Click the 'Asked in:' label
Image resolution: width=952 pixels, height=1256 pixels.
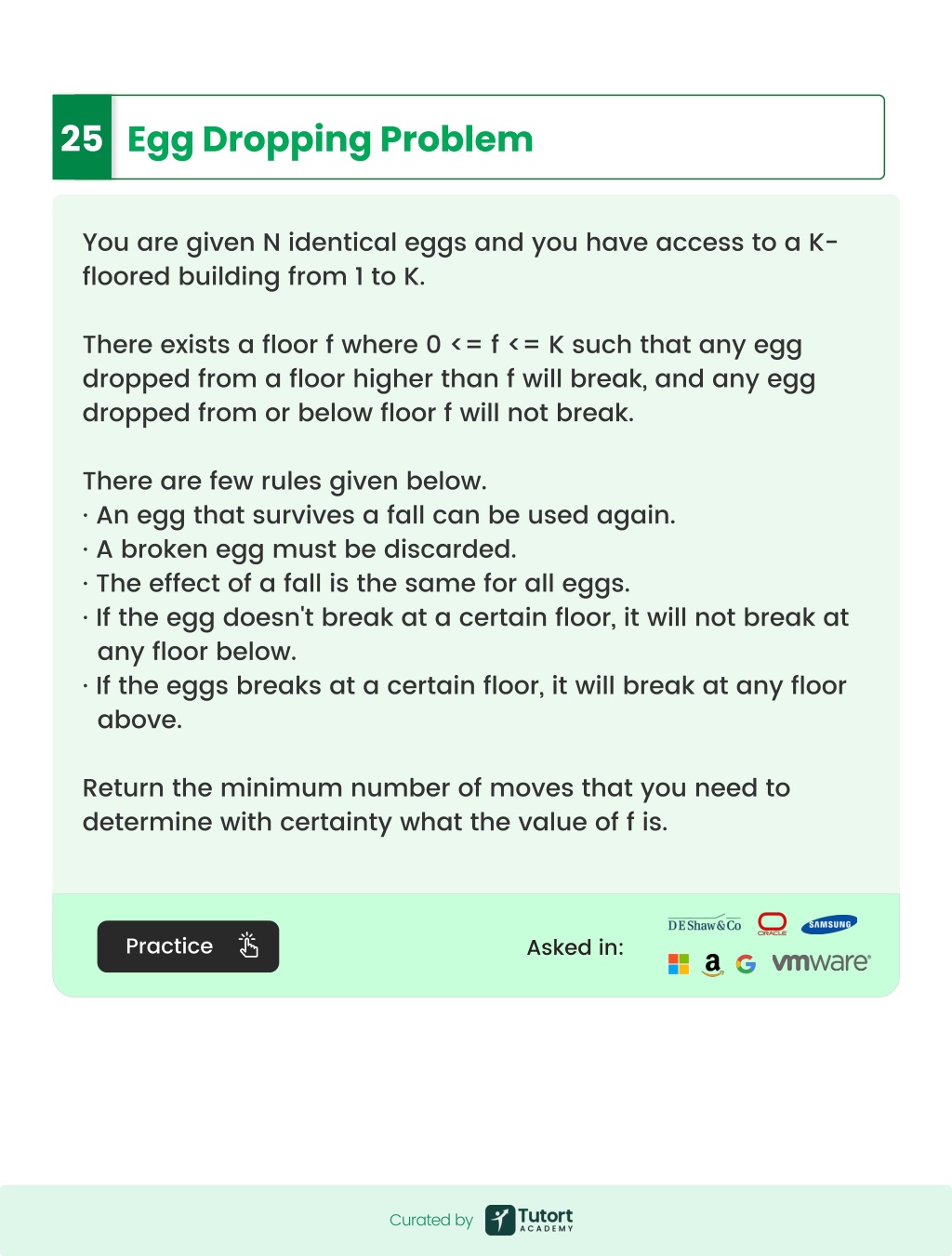click(575, 947)
